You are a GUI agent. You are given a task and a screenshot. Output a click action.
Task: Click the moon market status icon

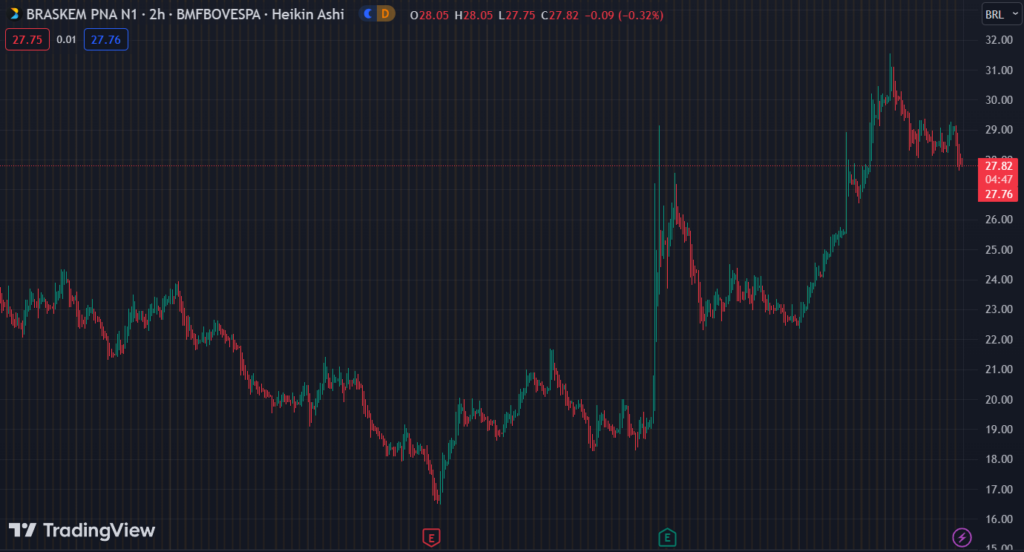coord(368,14)
